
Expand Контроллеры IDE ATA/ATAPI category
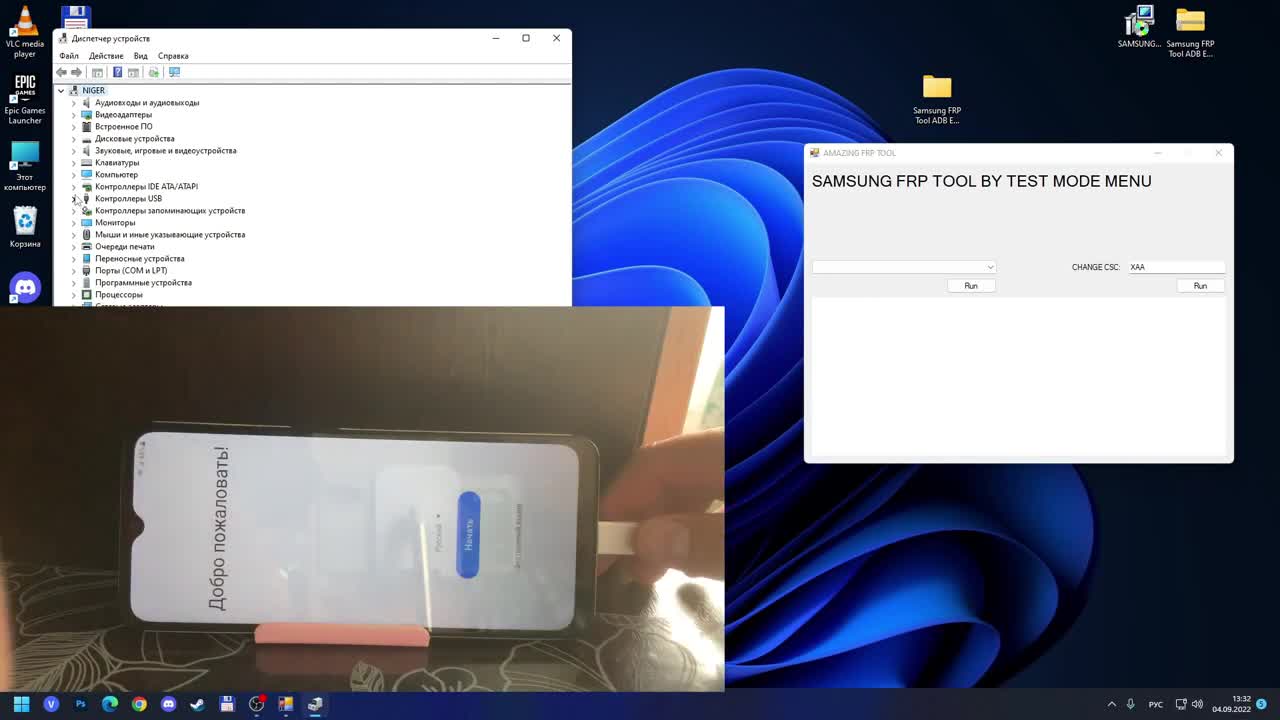click(x=73, y=187)
